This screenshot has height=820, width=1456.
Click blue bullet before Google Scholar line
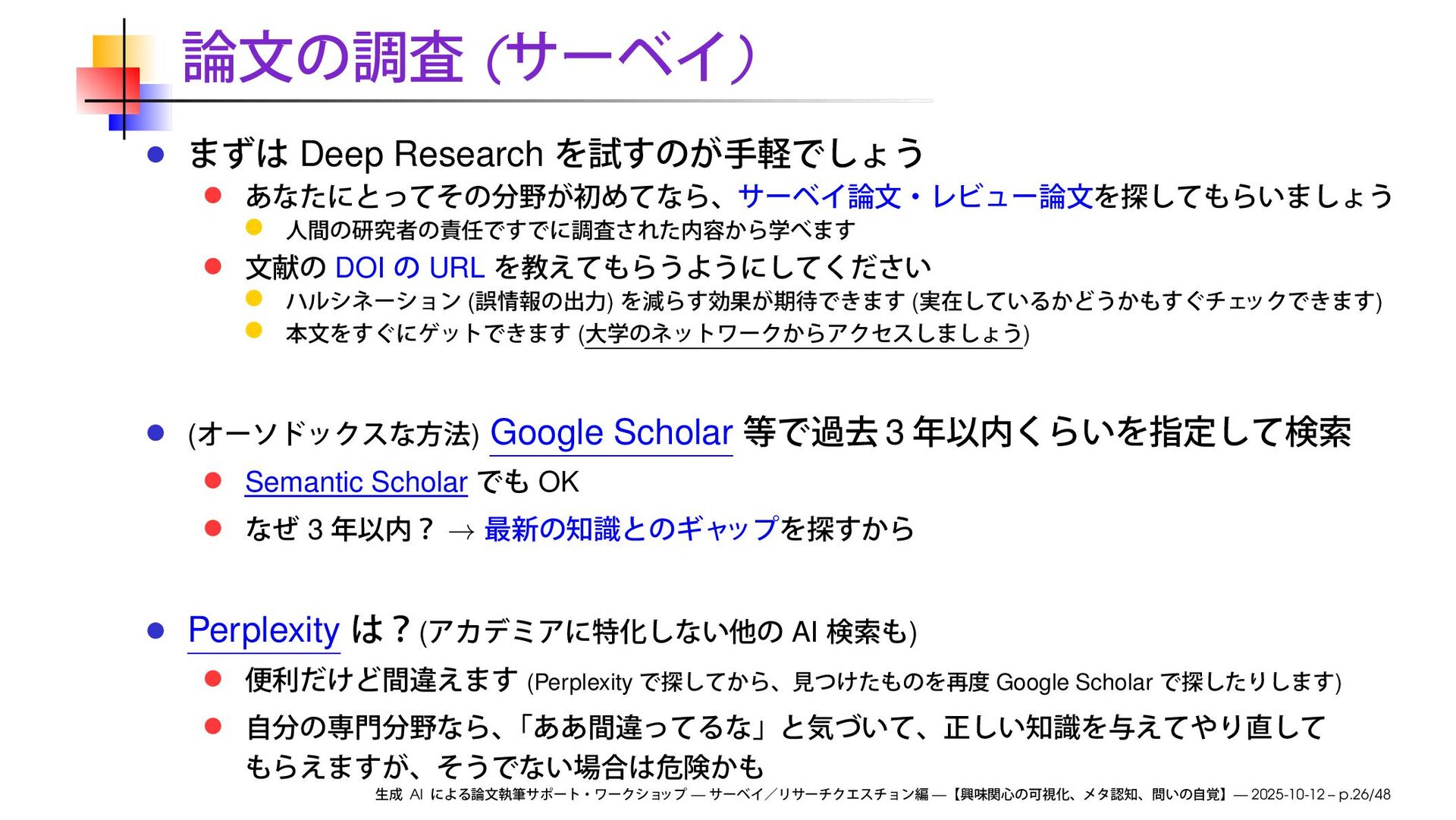[x=156, y=433]
